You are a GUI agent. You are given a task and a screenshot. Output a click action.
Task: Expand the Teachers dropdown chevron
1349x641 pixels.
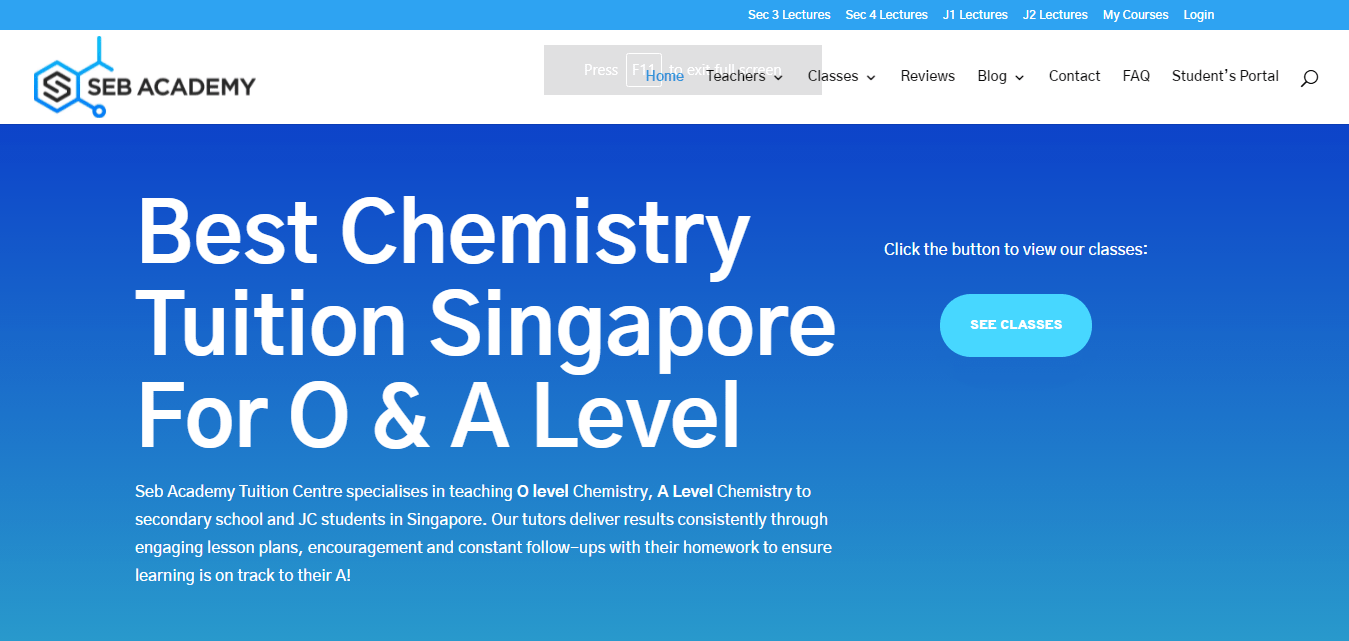[779, 77]
